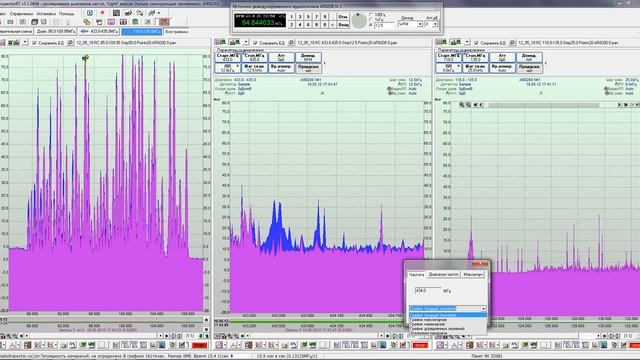Click the red record icon in top toolbar
The image size is (640, 360).
click(102, 13)
